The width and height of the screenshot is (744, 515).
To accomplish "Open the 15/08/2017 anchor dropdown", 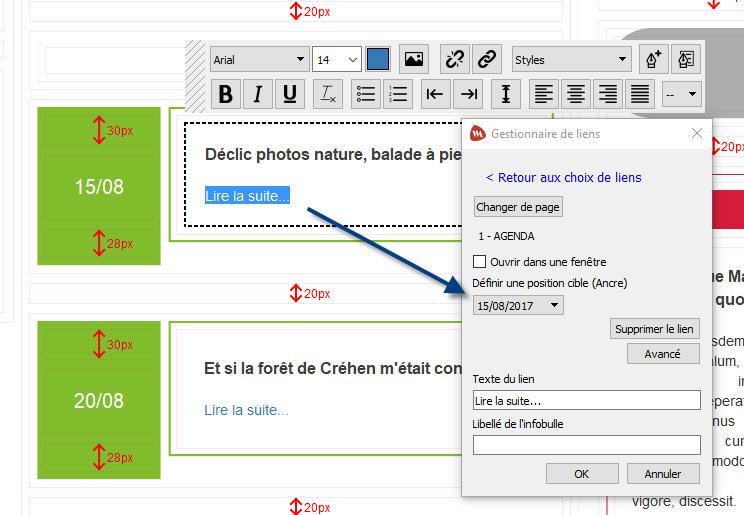I will [x=518, y=306].
